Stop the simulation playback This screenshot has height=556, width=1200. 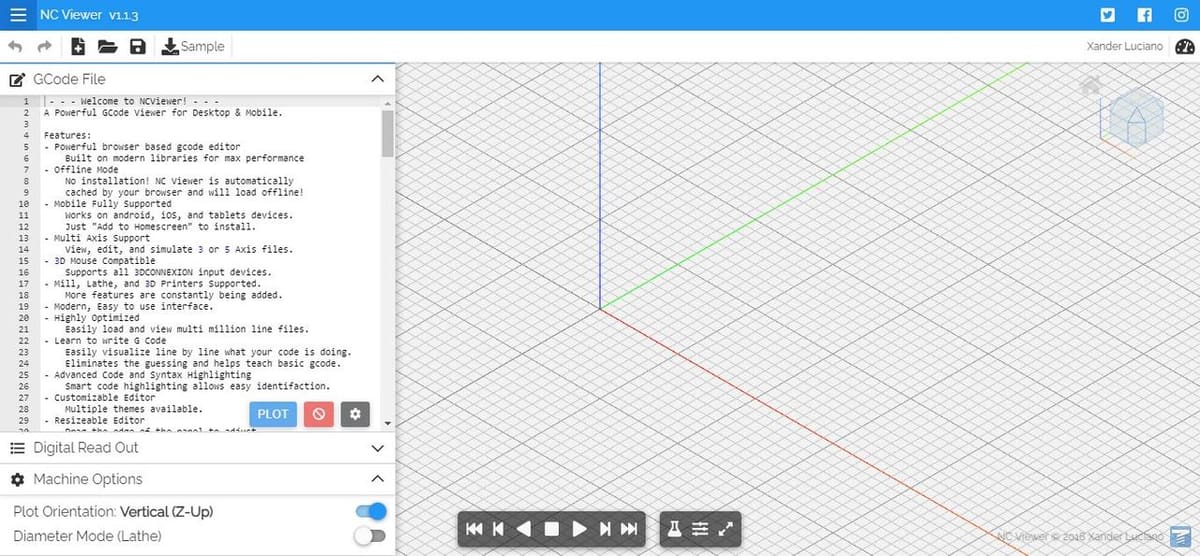(551, 529)
